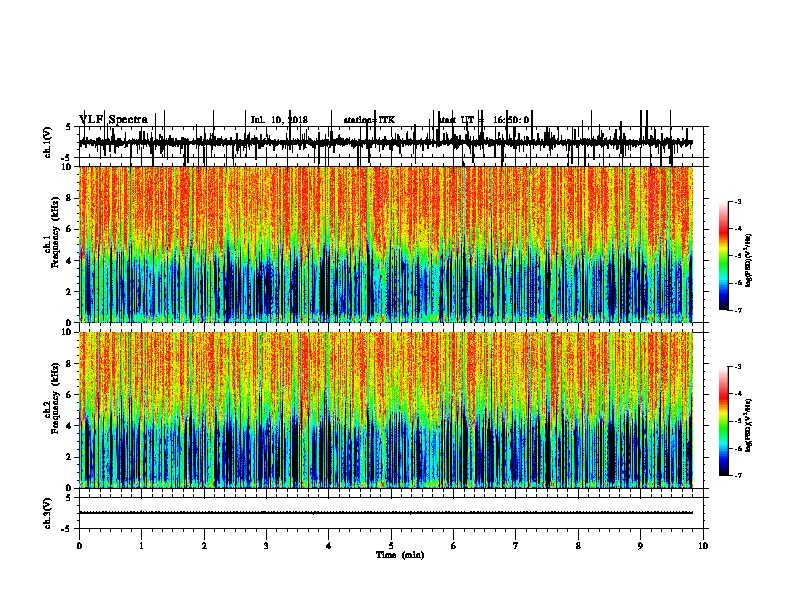
Task: Click time axis tick label "0"
Action: 79,546
